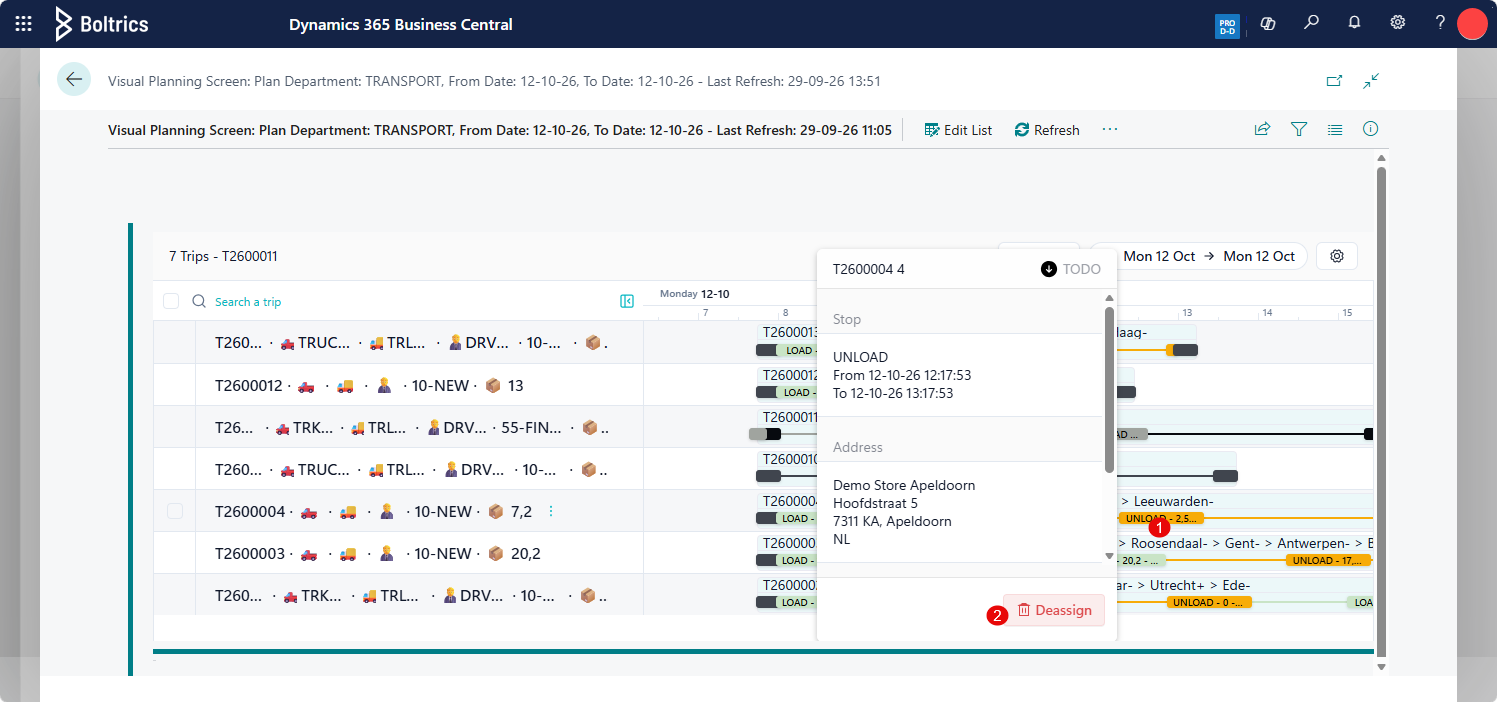The width and height of the screenshot is (1497, 702).
Task: Open the Copilot icon in top bar
Action: (1268, 24)
